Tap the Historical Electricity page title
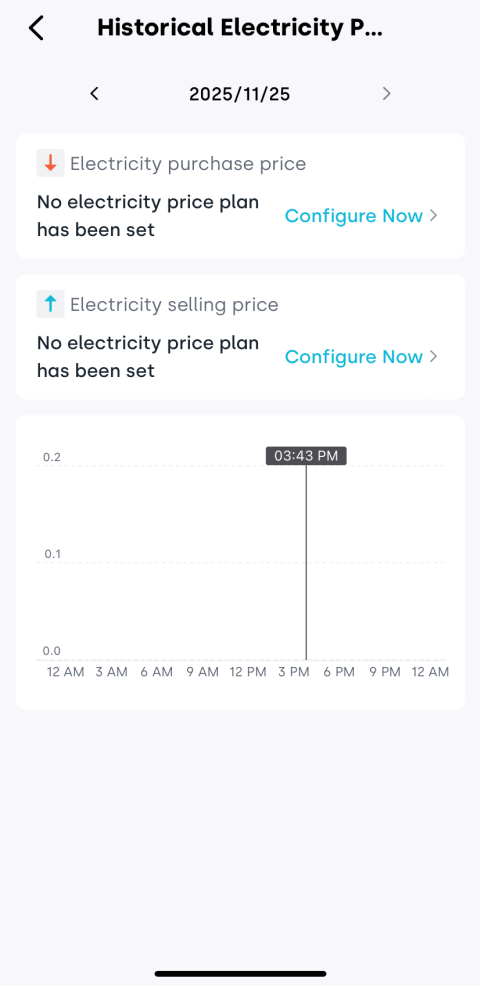480x986 pixels. [x=240, y=28]
